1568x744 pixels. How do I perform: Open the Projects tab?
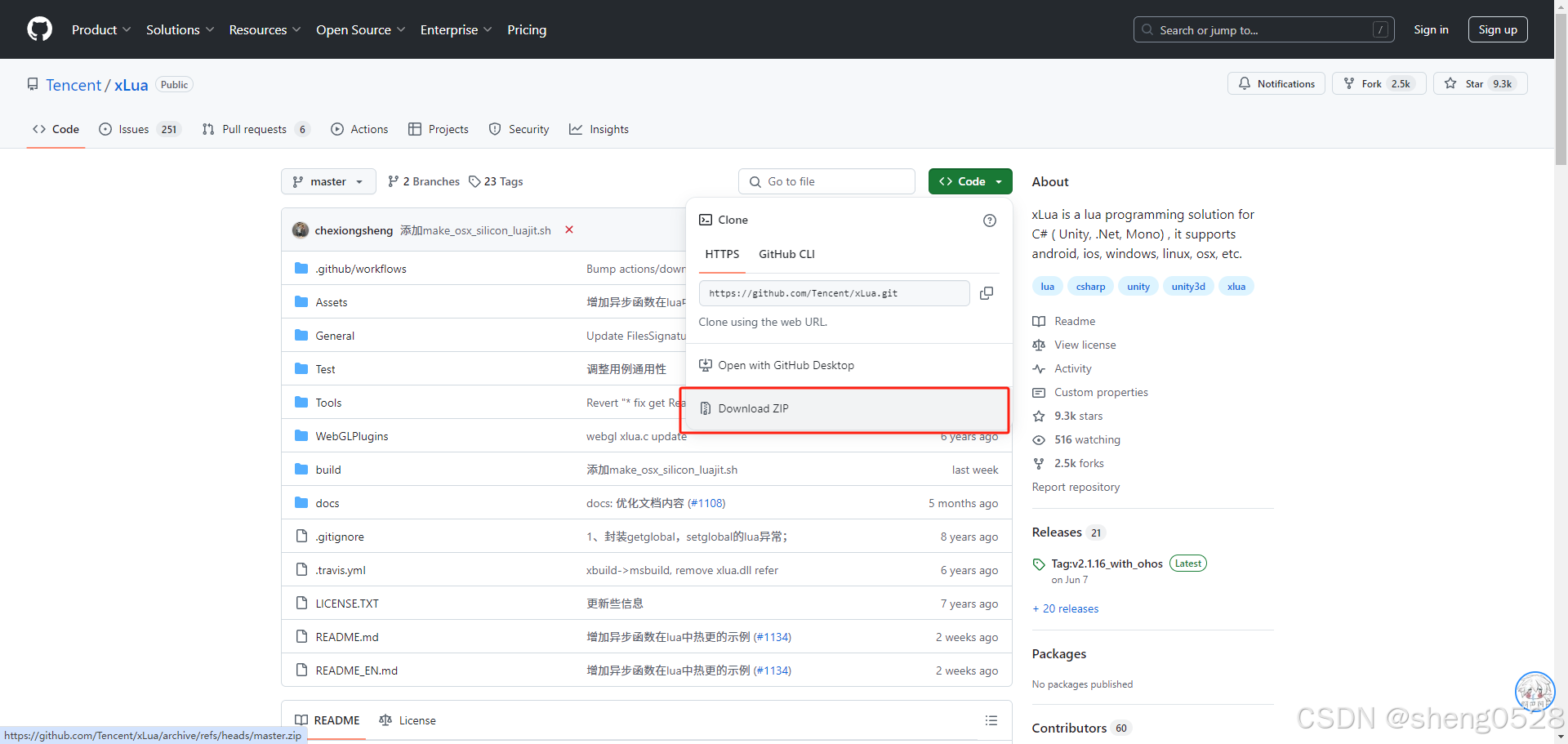click(x=439, y=129)
